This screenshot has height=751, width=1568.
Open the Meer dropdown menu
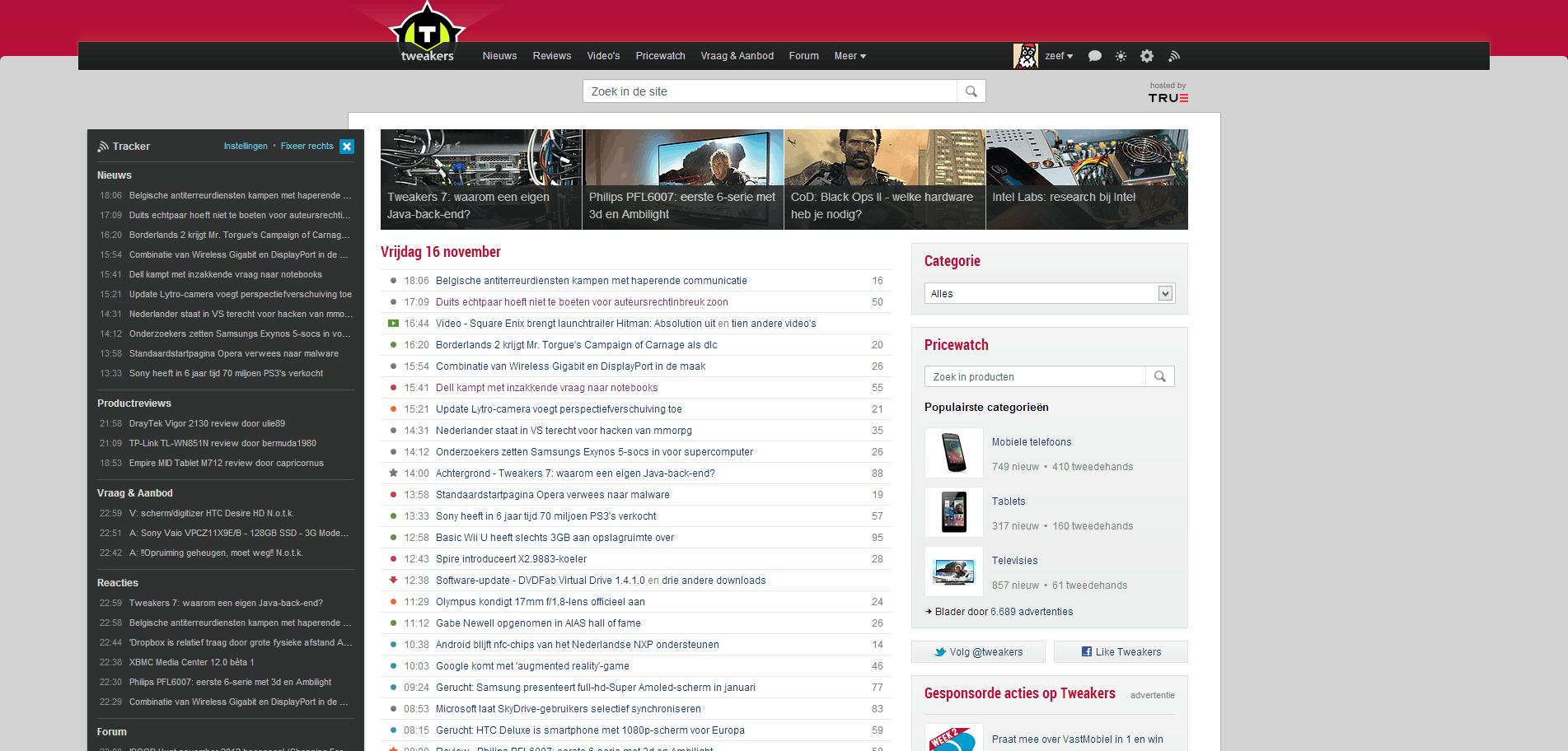[850, 56]
